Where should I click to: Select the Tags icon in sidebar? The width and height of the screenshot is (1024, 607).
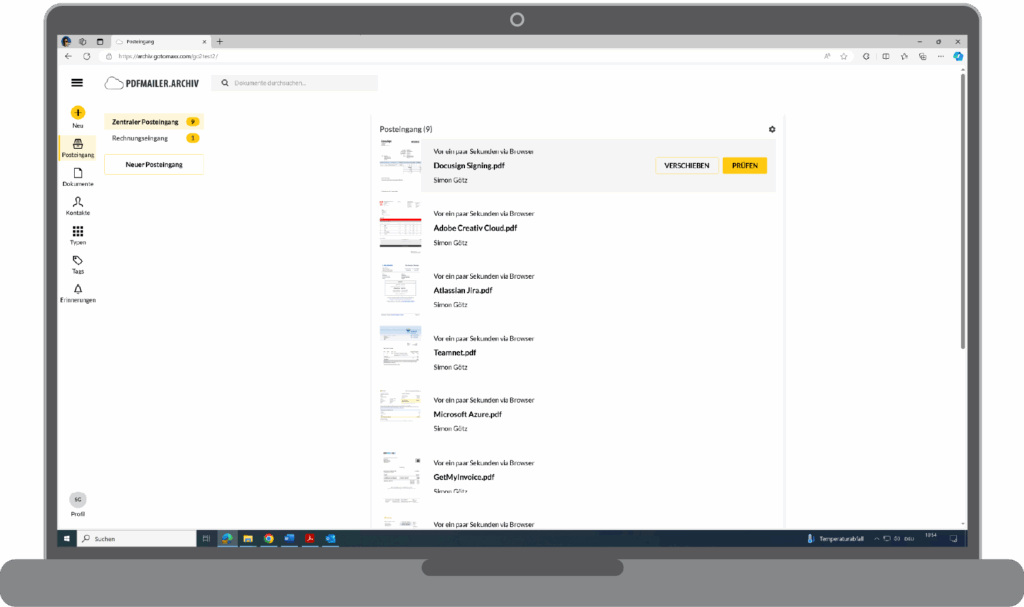click(x=78, y=260)
